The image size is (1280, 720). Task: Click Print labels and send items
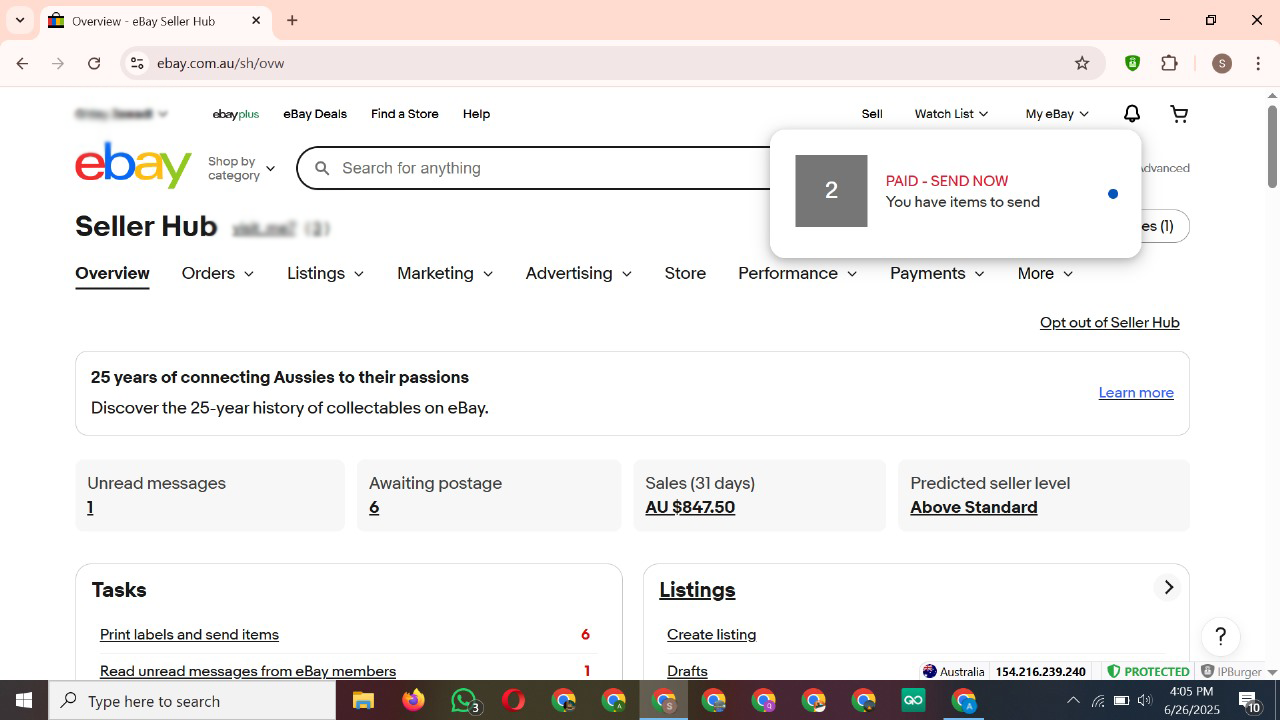tap(189, 634)
